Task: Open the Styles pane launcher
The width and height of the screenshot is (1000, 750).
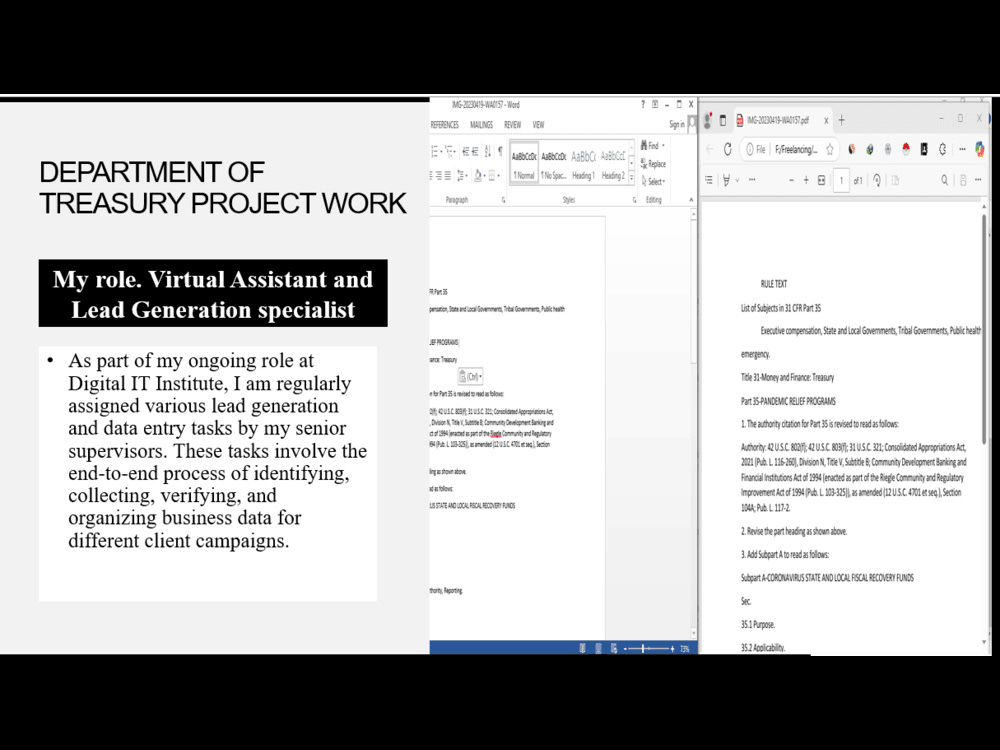Action: coord(635,200)
